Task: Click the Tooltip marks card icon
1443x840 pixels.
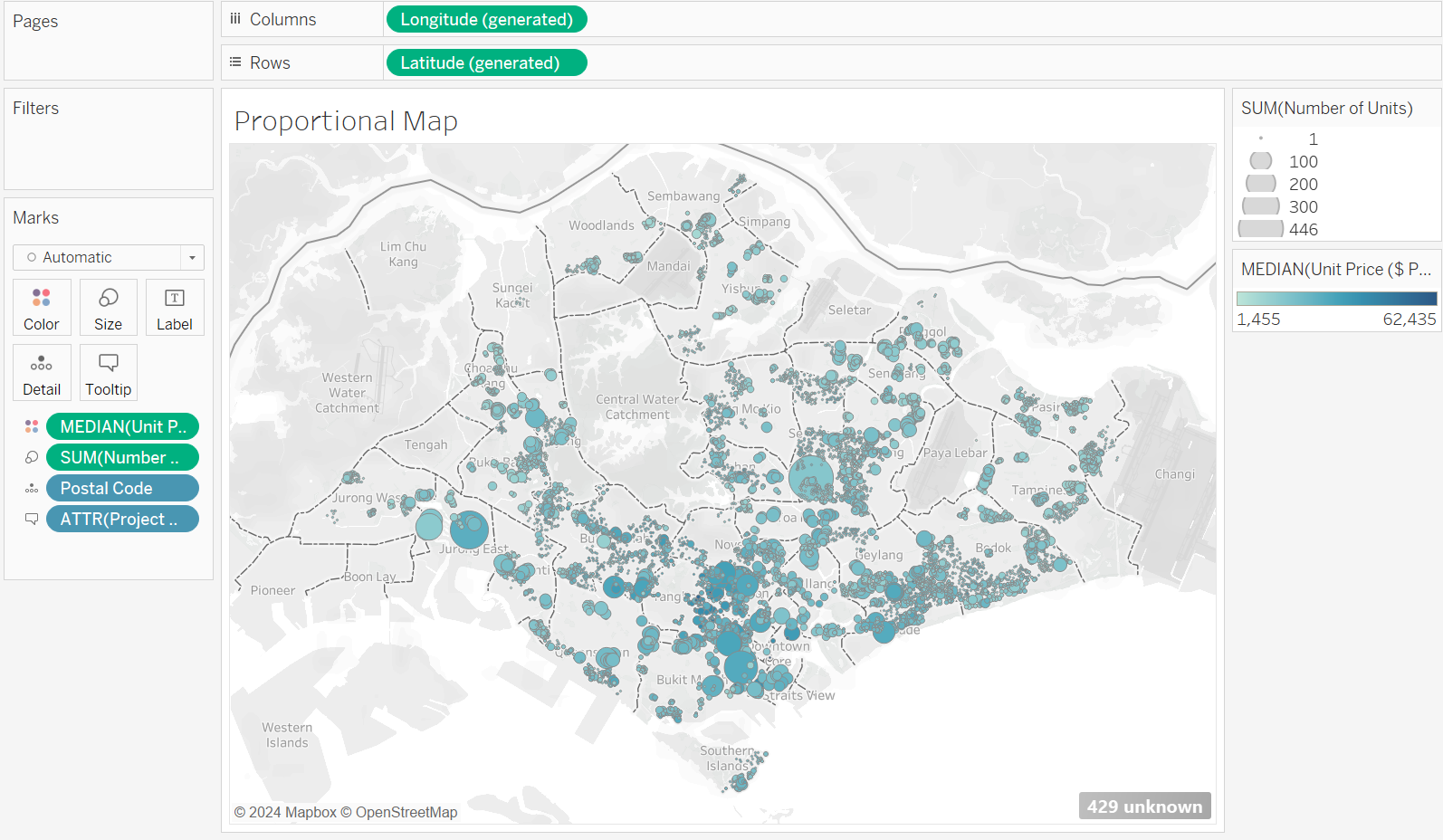Action: 108,373
